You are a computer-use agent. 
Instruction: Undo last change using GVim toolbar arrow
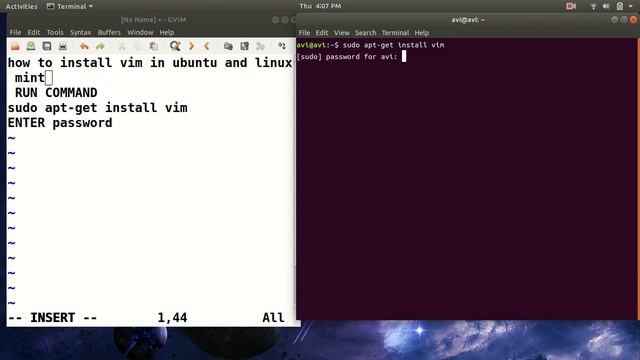point(84,46)
